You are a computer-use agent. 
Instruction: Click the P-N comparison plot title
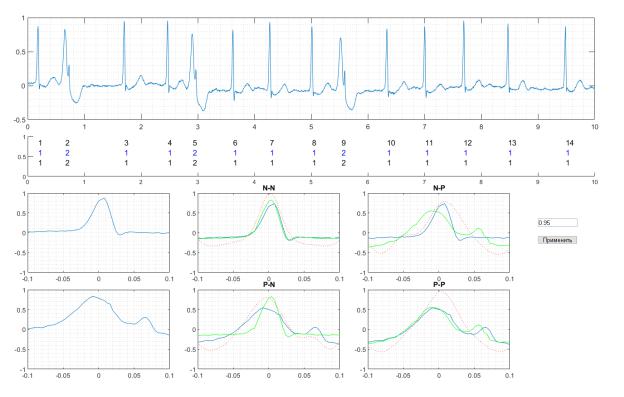pos(269,285)
